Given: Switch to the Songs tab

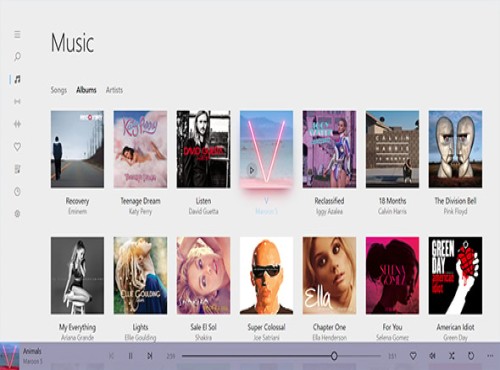Looking at the screenshot, I should [59, 90].
